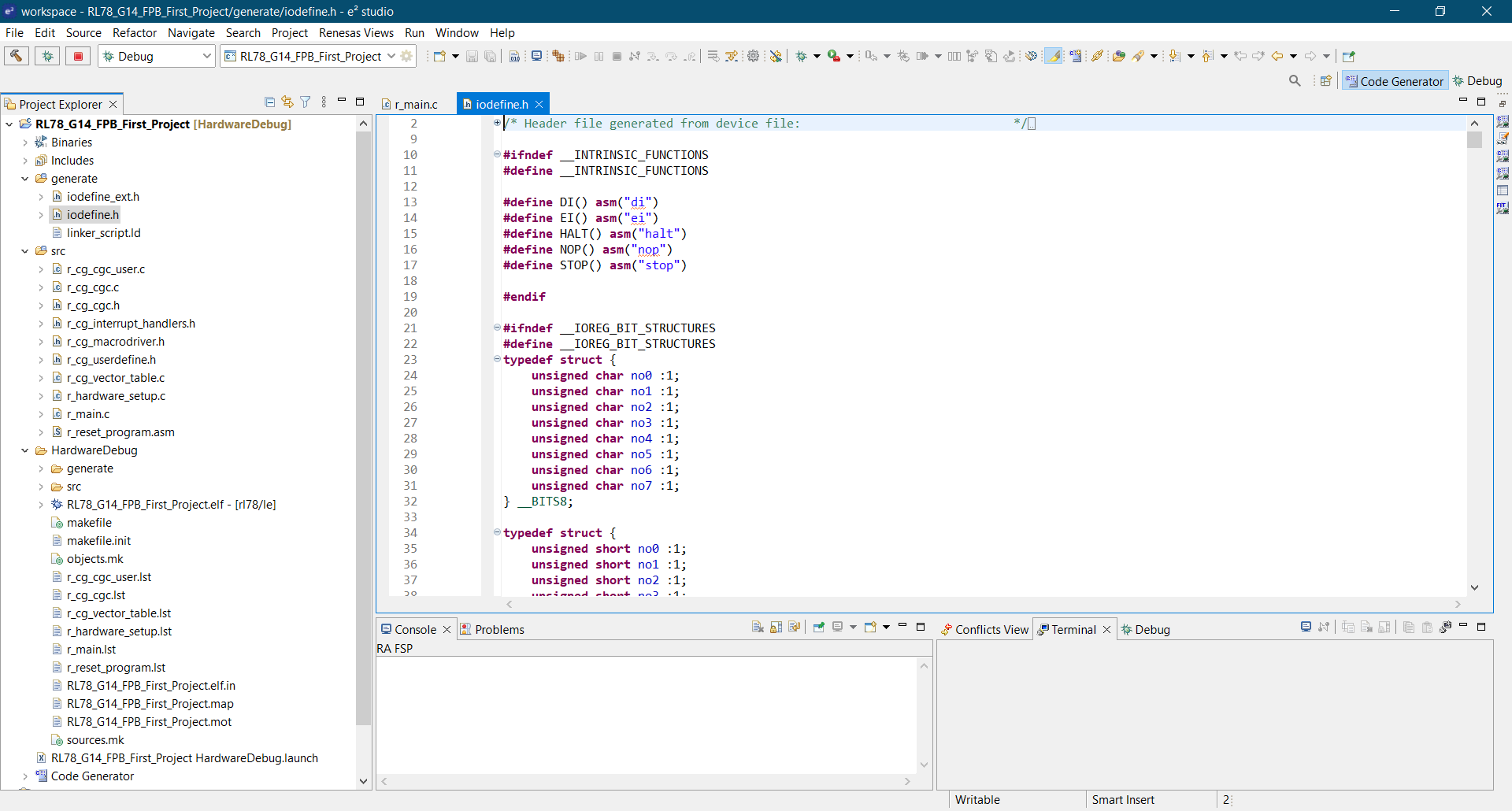This screenshot has width=1512, height=811.
Task: Expand the Binaries tree node
Action: click(25, 143)
